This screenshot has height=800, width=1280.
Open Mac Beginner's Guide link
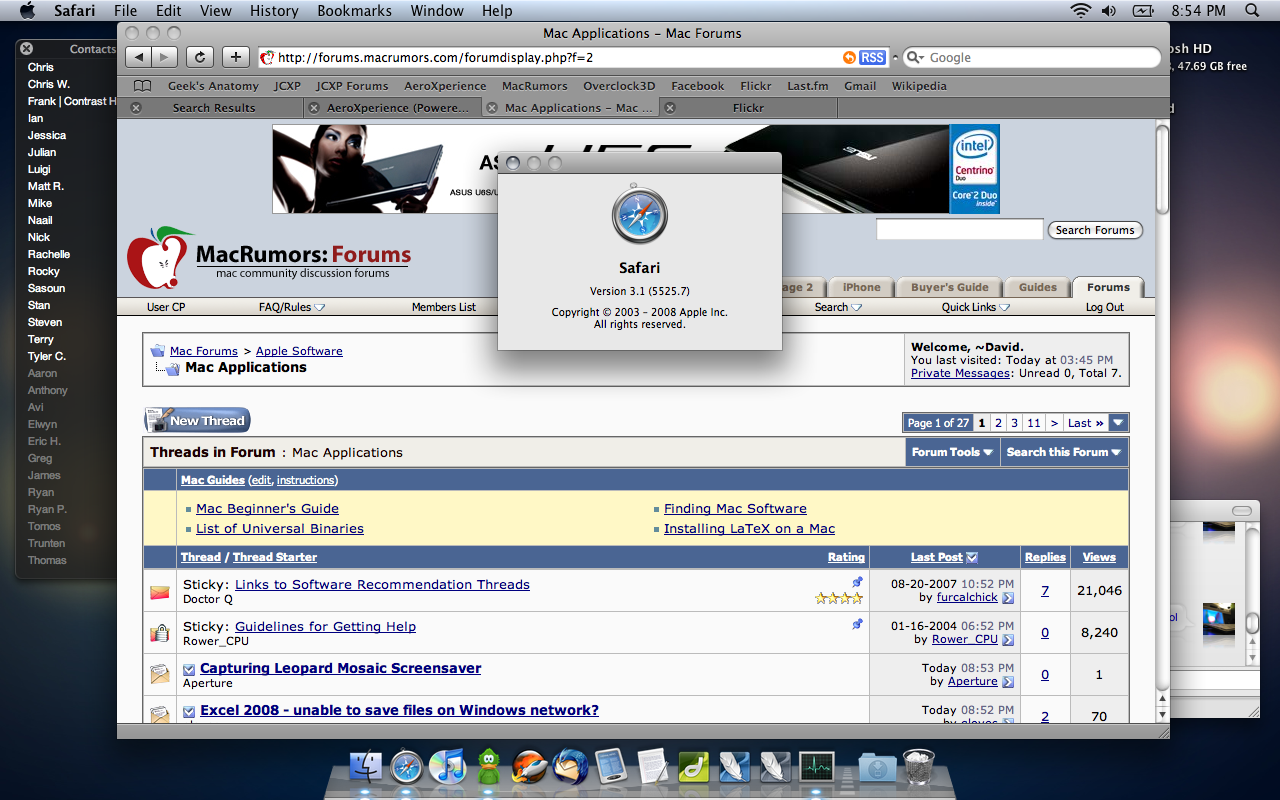point(267,508)
